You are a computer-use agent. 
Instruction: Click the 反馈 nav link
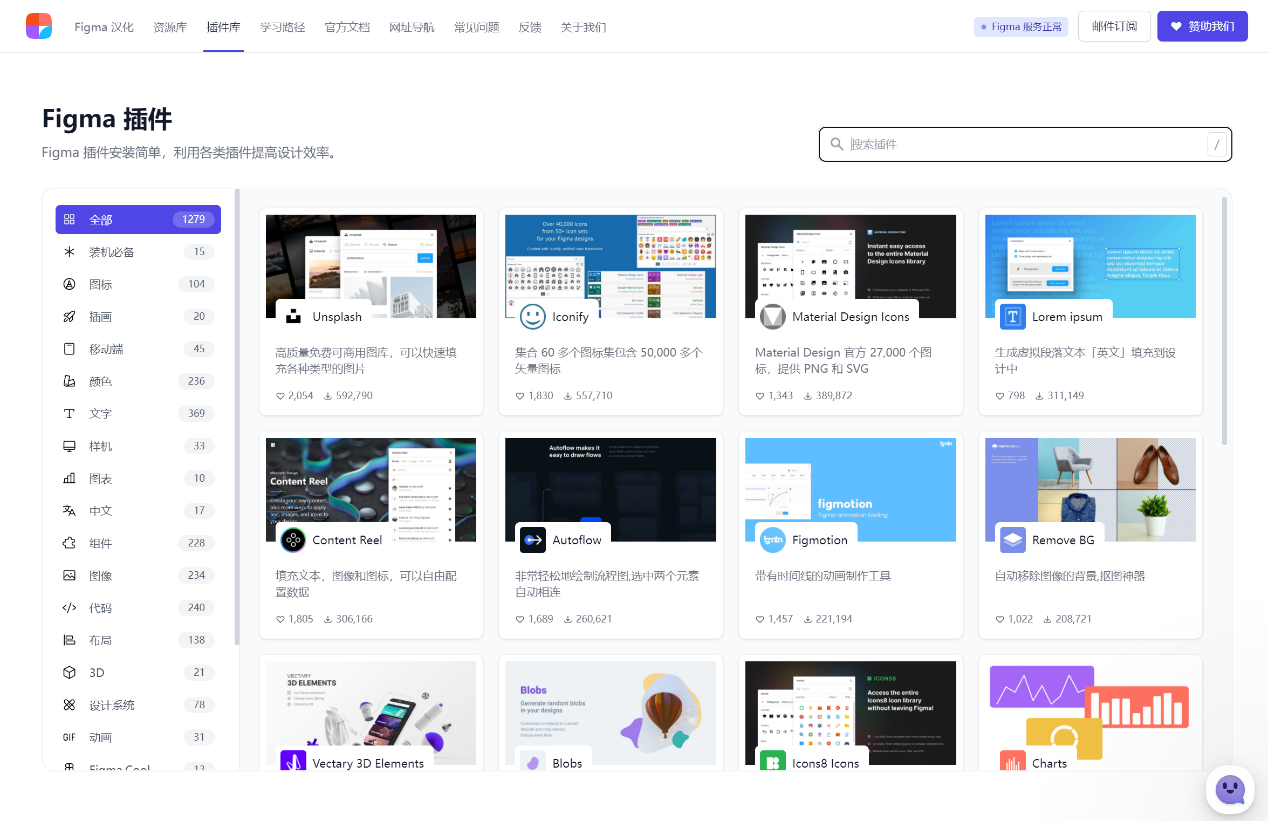(x=530, y=27)
